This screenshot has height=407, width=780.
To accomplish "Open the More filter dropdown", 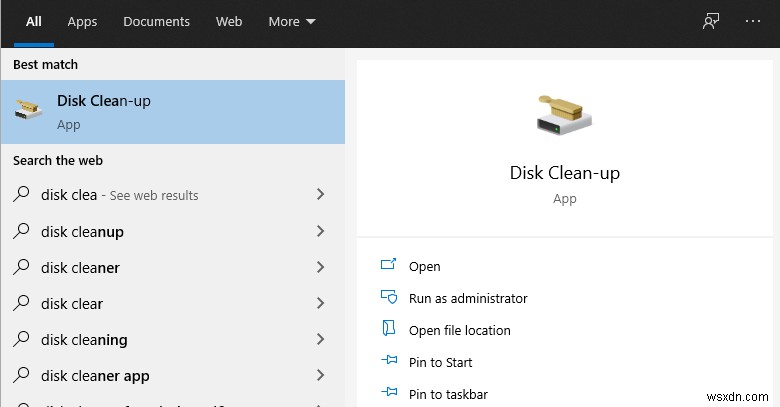I will [x=292, y=21].
